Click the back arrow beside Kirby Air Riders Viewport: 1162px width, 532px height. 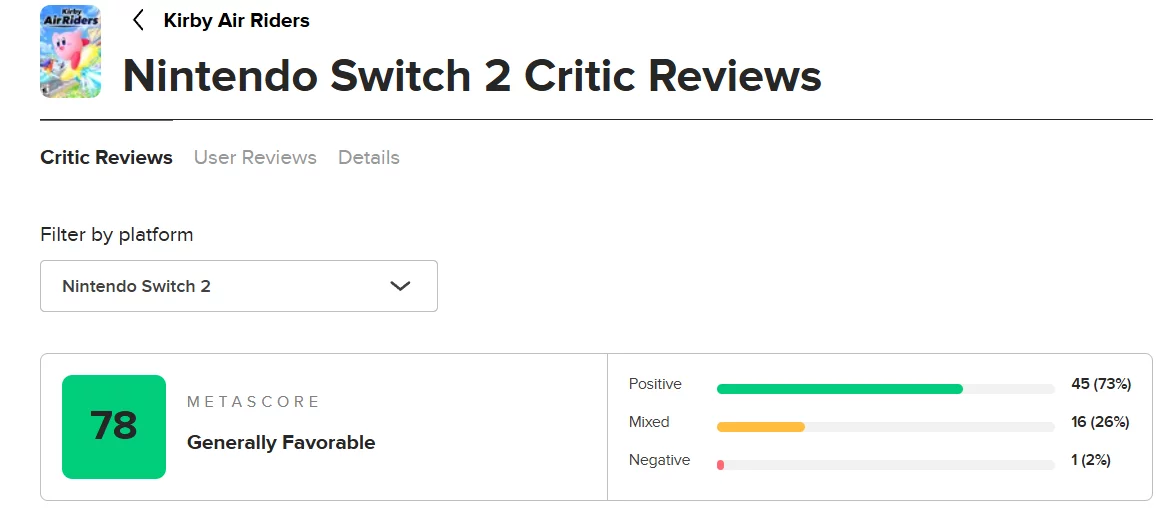point(138,20)
